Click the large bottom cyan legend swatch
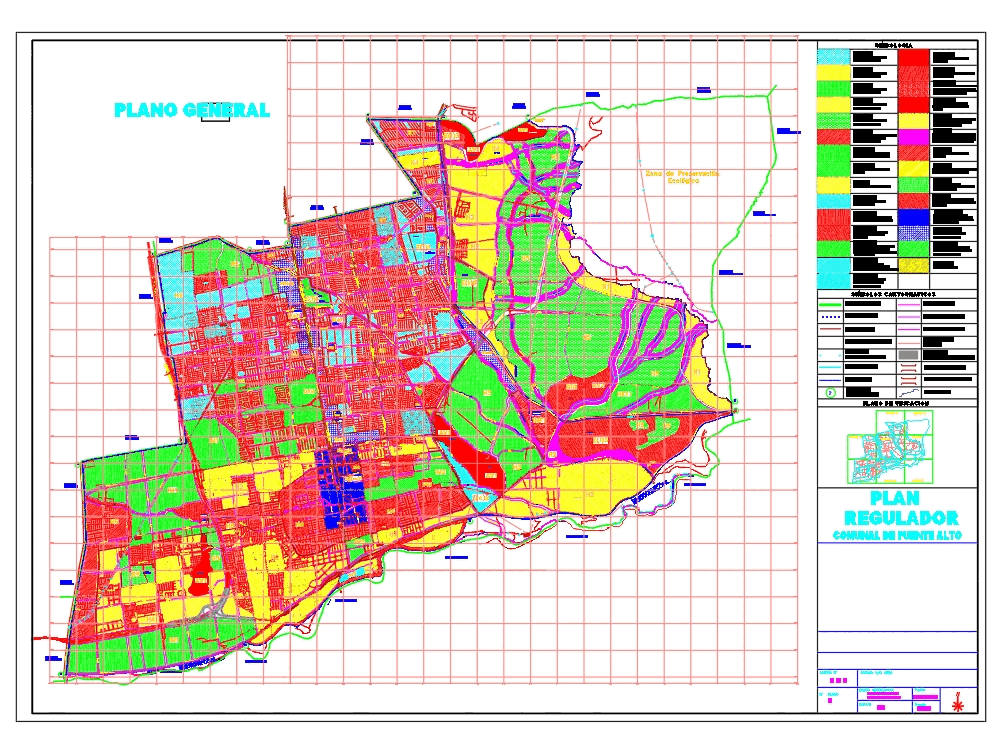Viewport: 1000px width, 751px height. point(832,273)
